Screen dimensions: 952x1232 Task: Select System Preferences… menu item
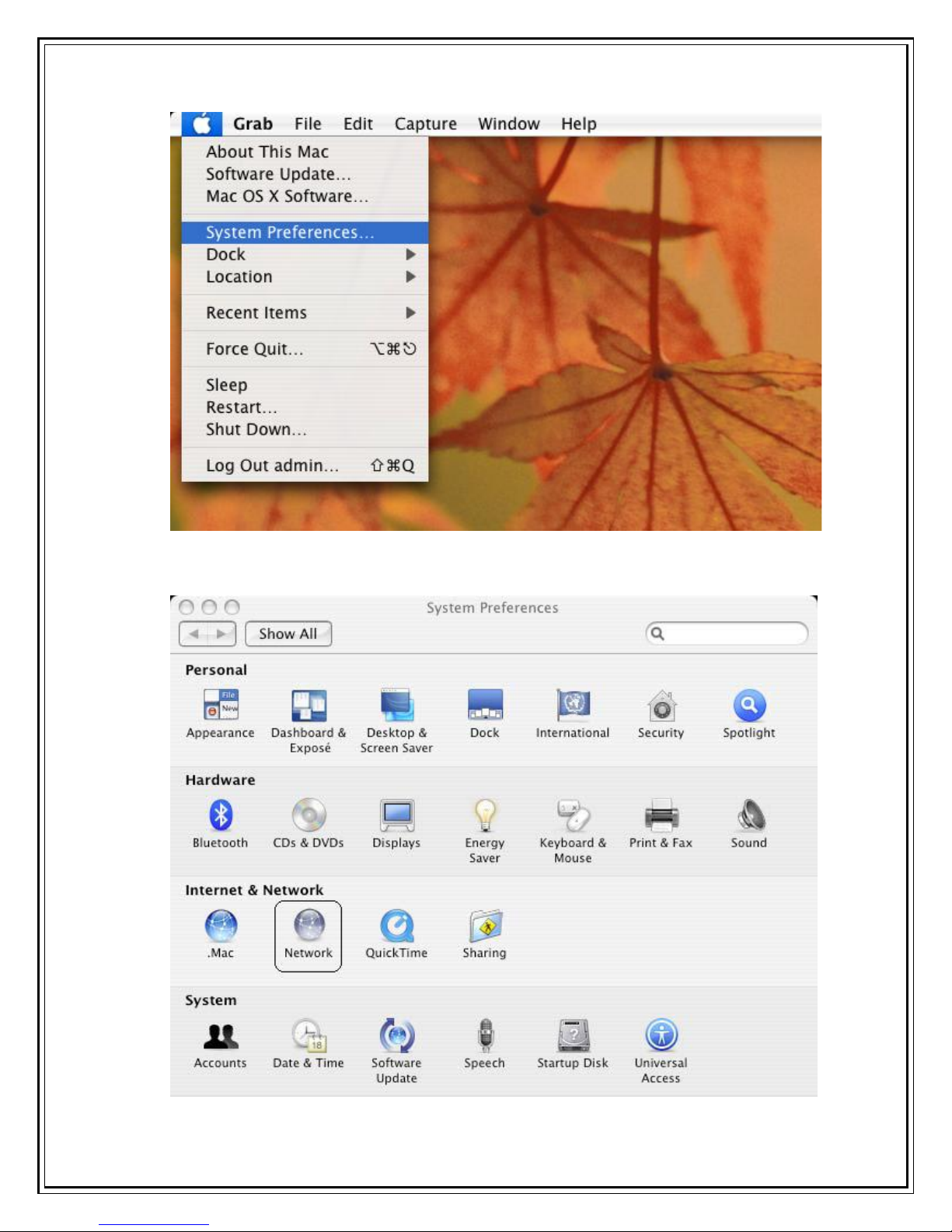(305, 232)
